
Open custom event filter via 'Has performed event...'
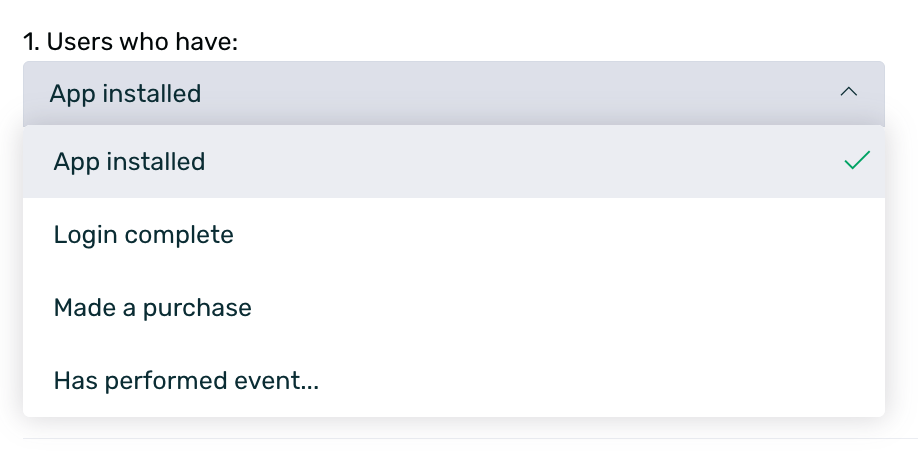(x=186, y=381)
